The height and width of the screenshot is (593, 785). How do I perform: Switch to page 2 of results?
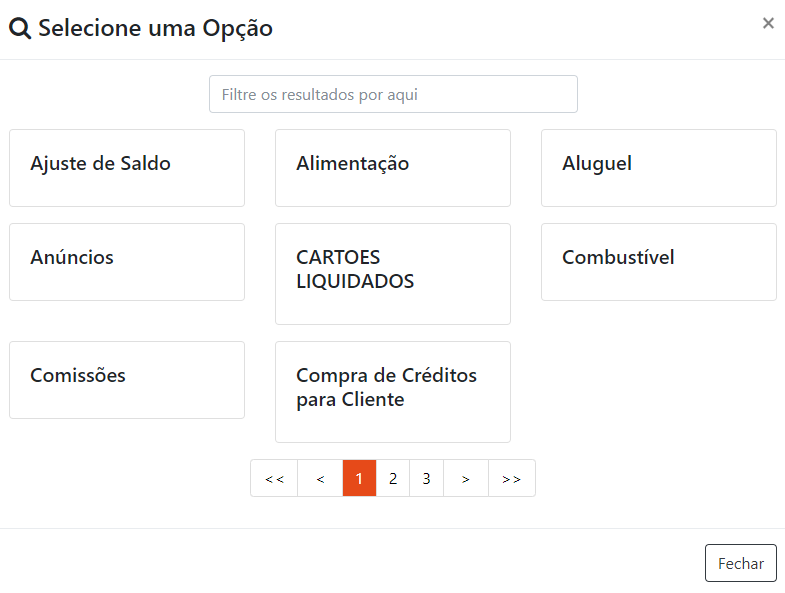click(393, 479)
